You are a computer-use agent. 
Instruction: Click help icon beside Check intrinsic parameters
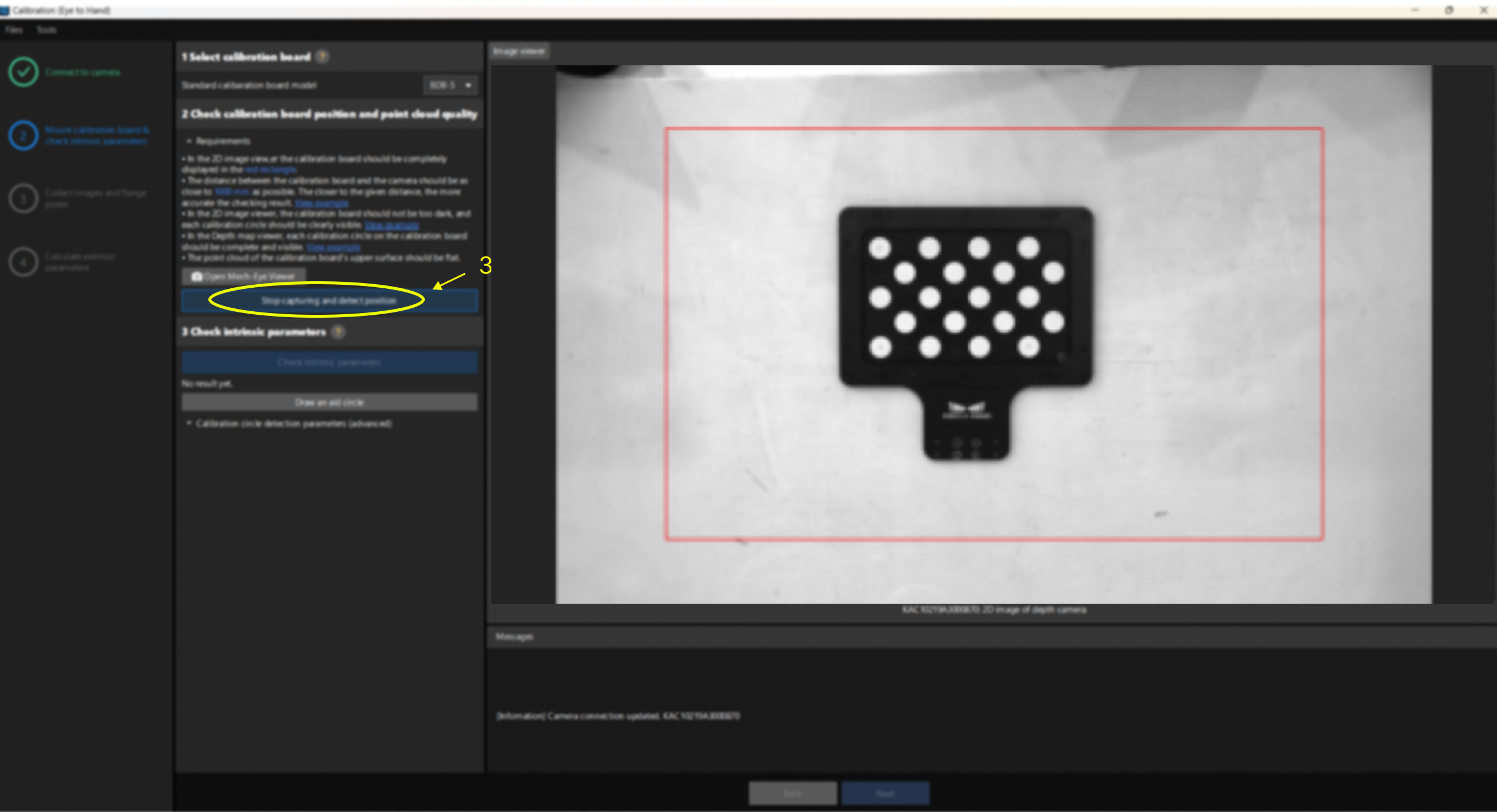tap(338, 332)
